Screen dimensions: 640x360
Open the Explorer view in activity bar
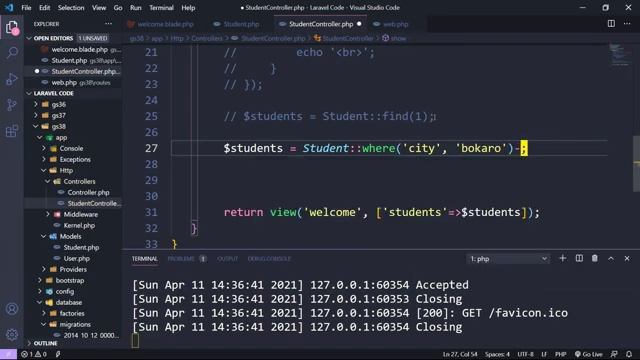click(x=12, y=27)
